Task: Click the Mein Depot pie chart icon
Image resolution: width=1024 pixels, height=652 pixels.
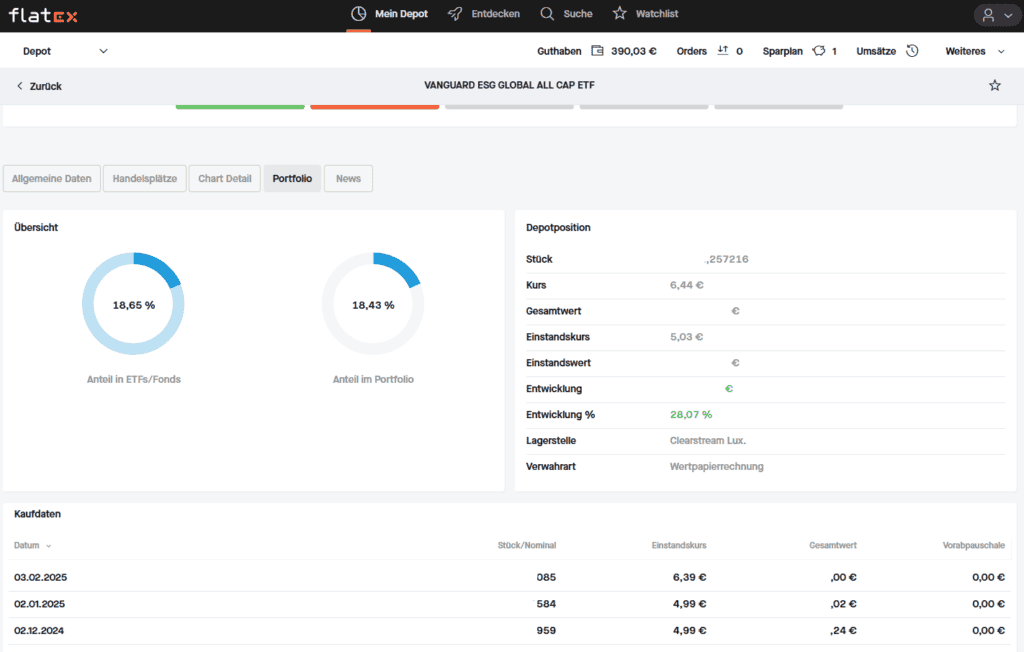Action: pos(359,14)
